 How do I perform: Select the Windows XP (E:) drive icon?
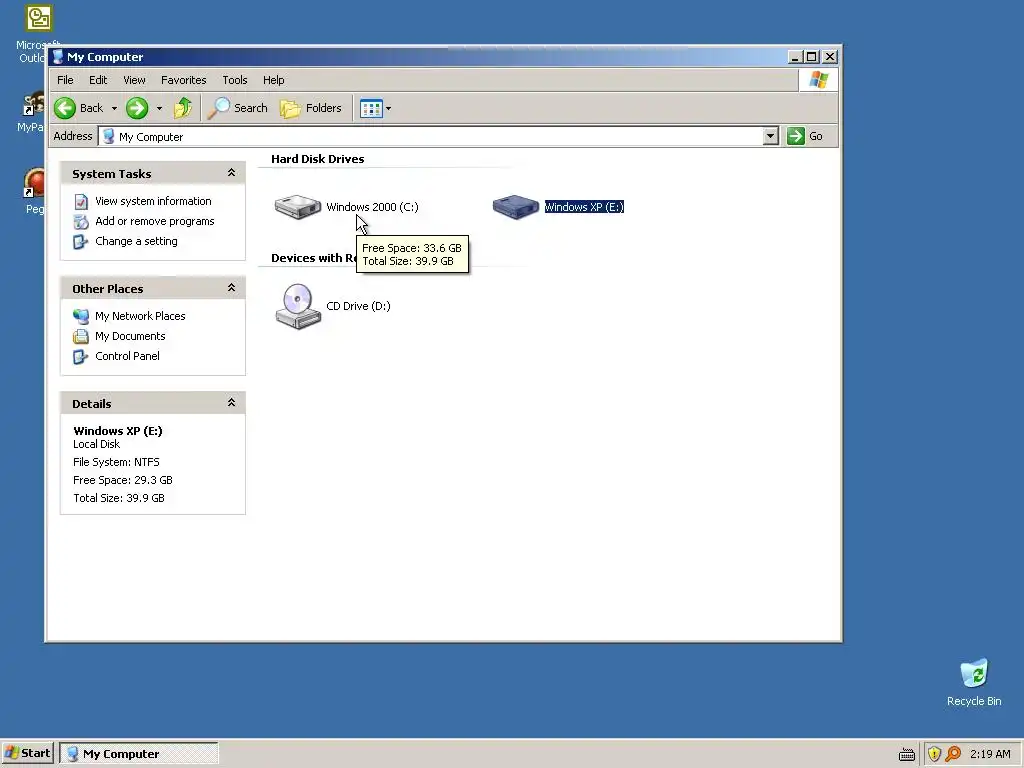point(516,206)
